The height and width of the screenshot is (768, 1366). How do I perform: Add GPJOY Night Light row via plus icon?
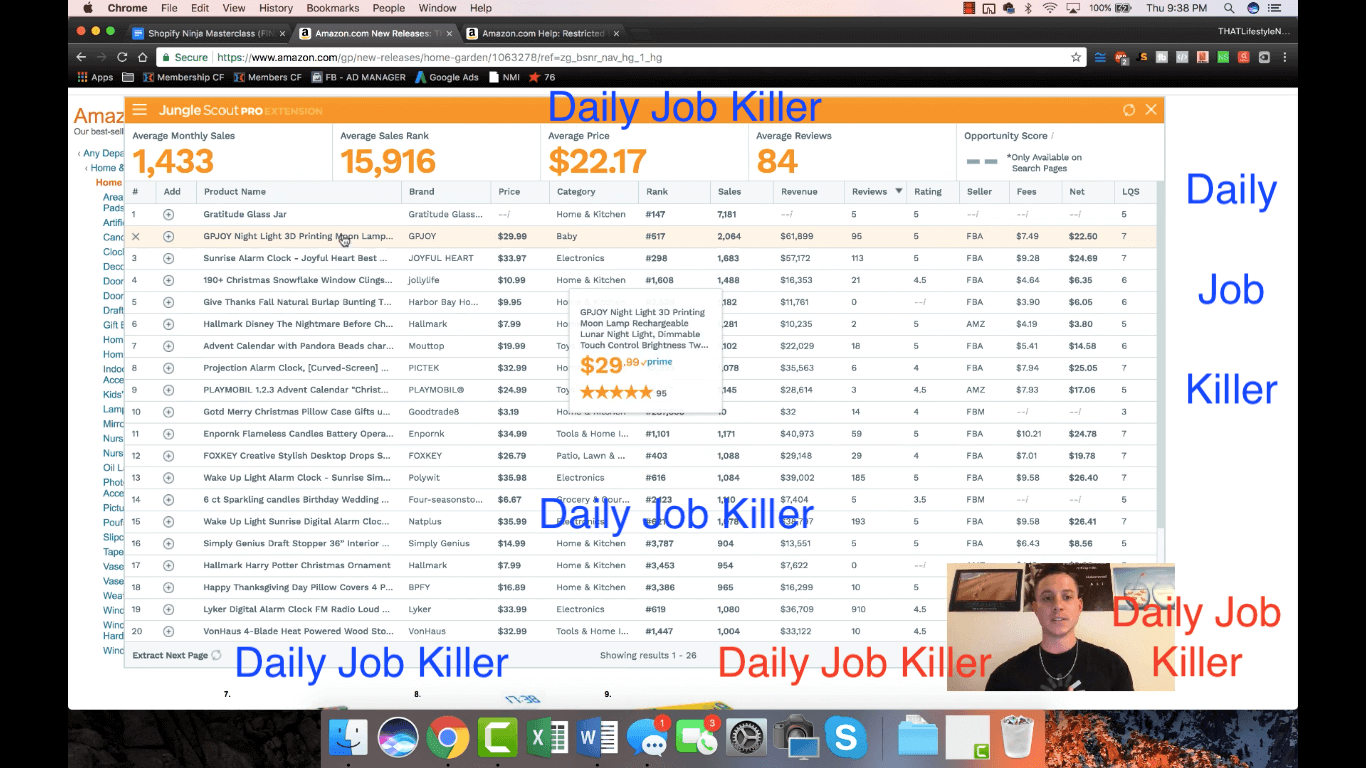tap(168, 237)
